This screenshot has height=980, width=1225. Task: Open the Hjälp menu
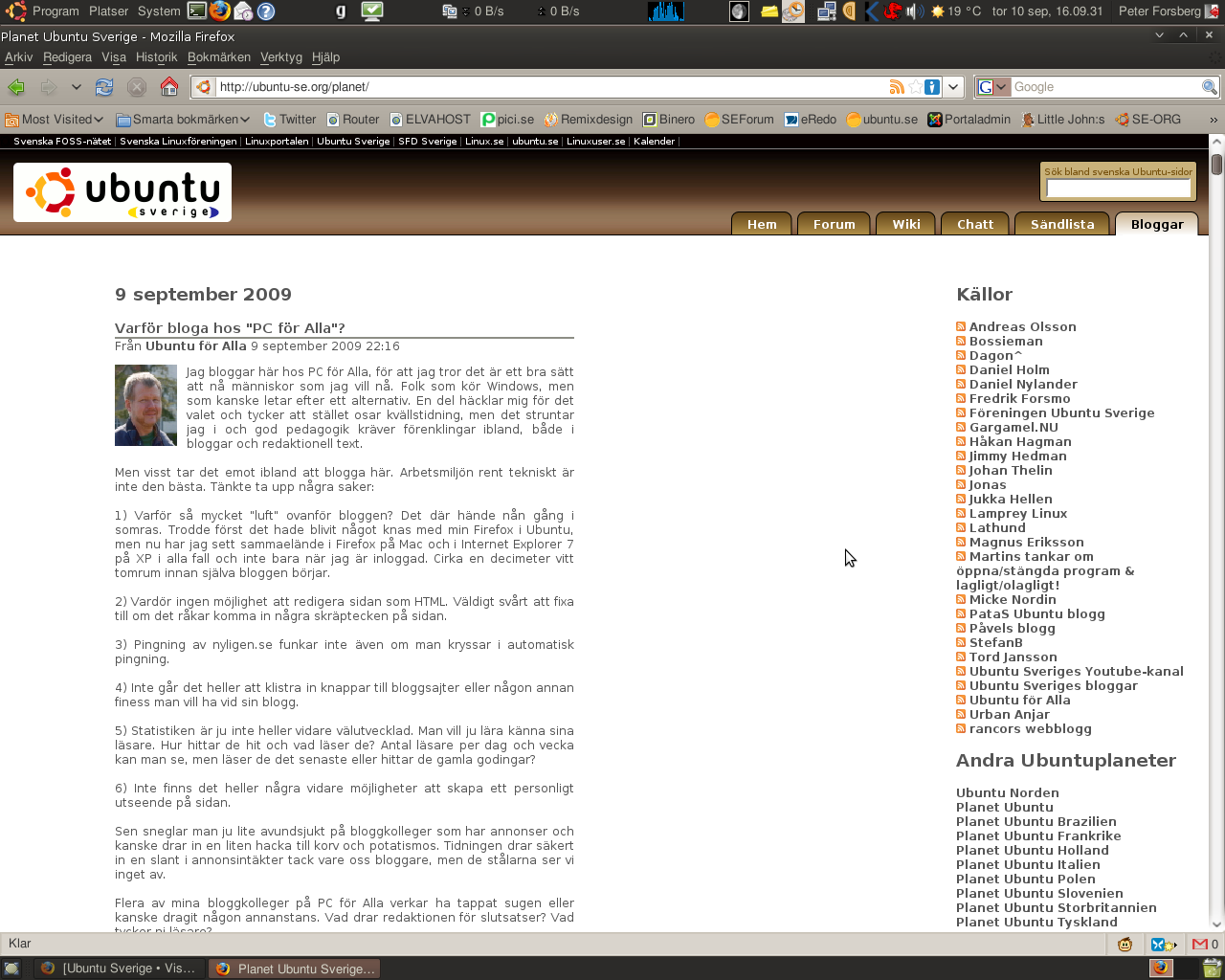click(x=325, y=57)
